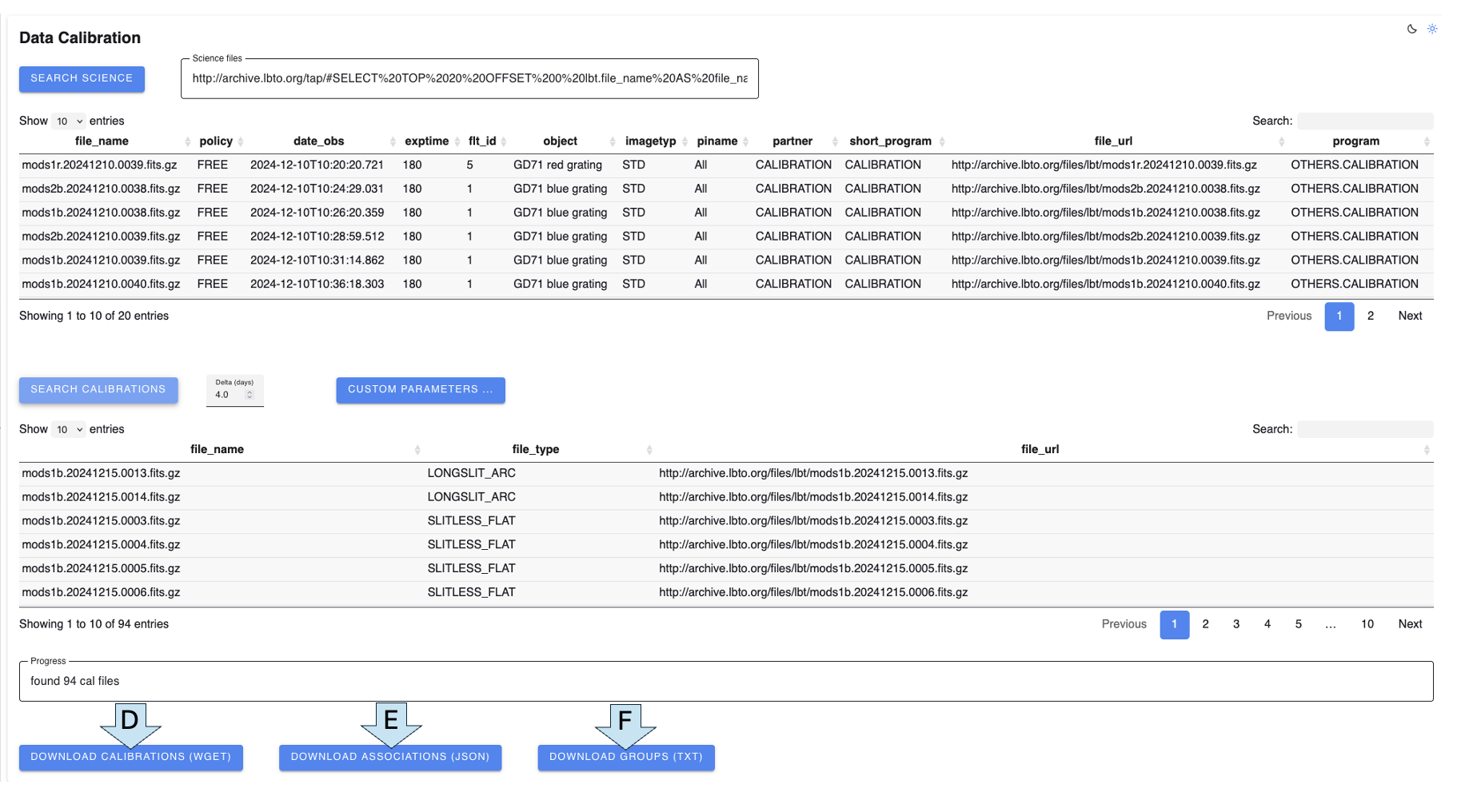Screen dimensions: 1469x812
Task: Adjust the Delta (days) stepper arrows
Action: pyautogui.click(x=249, y=395)
